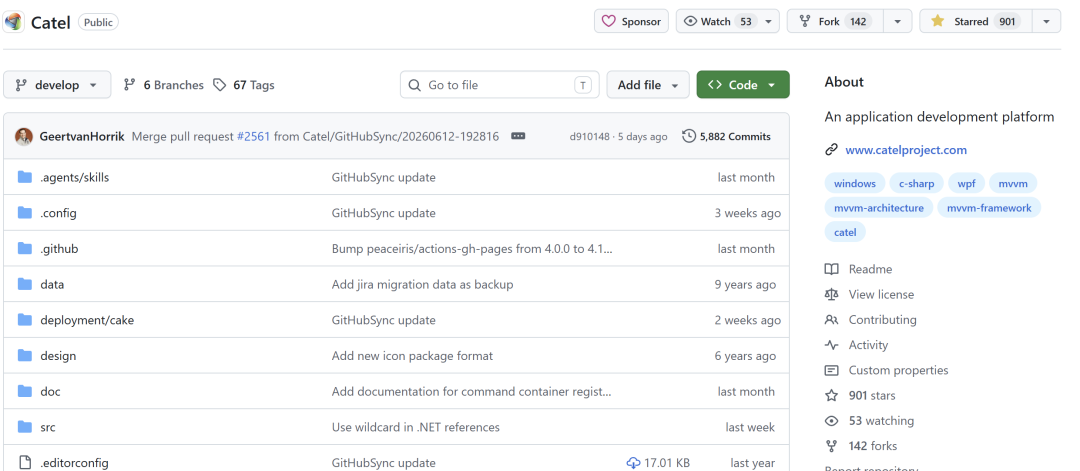The width and height of the screenshot is (1080, 471).
Task: Open the green Code dropdown
Action: [x=743, y=85]
